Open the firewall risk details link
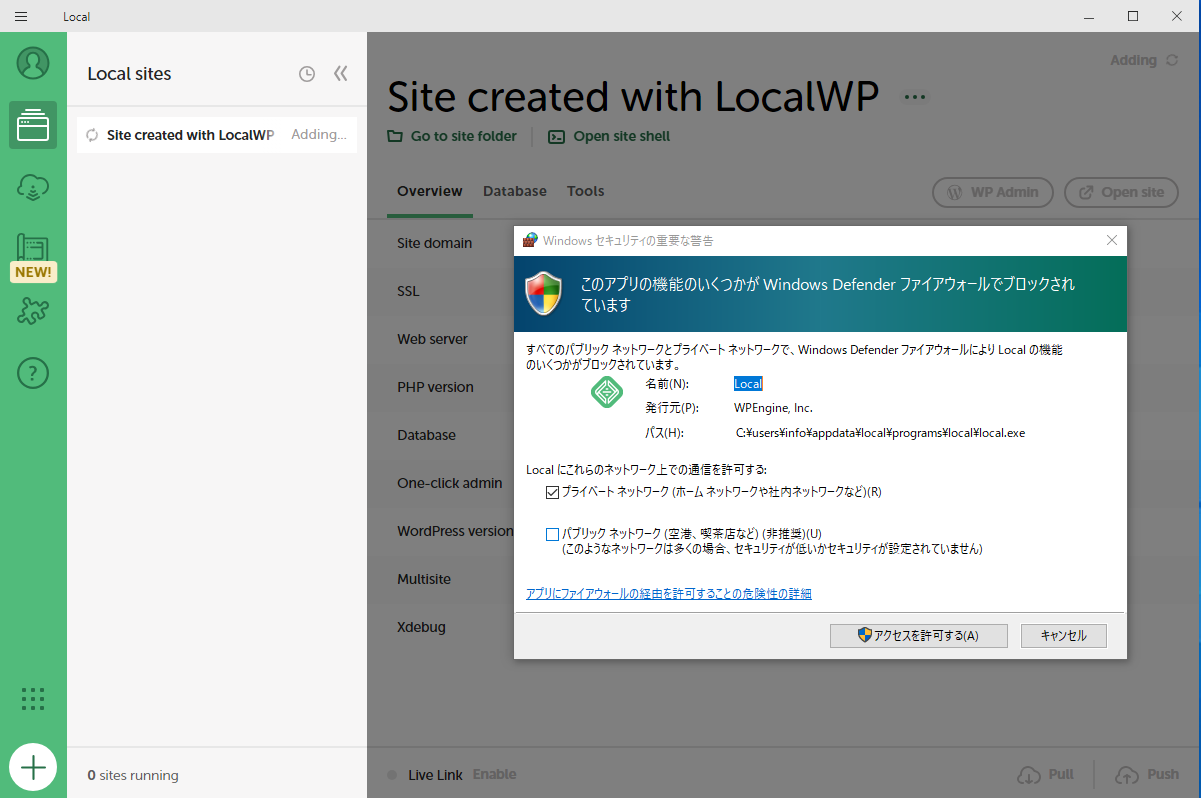This screenshot has height=798, width=1201. click(668, 594)
